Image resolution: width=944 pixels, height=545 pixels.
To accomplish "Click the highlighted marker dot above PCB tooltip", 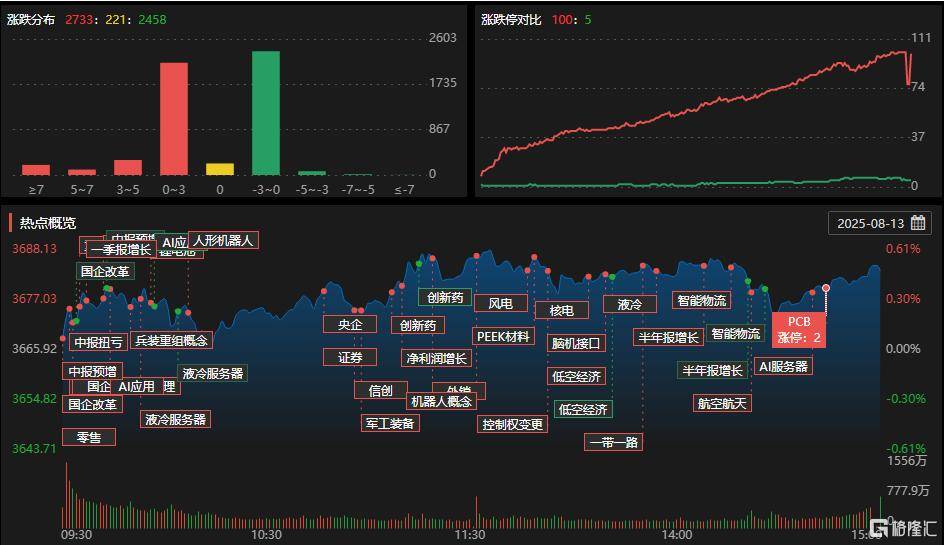I will click(826, 288).
